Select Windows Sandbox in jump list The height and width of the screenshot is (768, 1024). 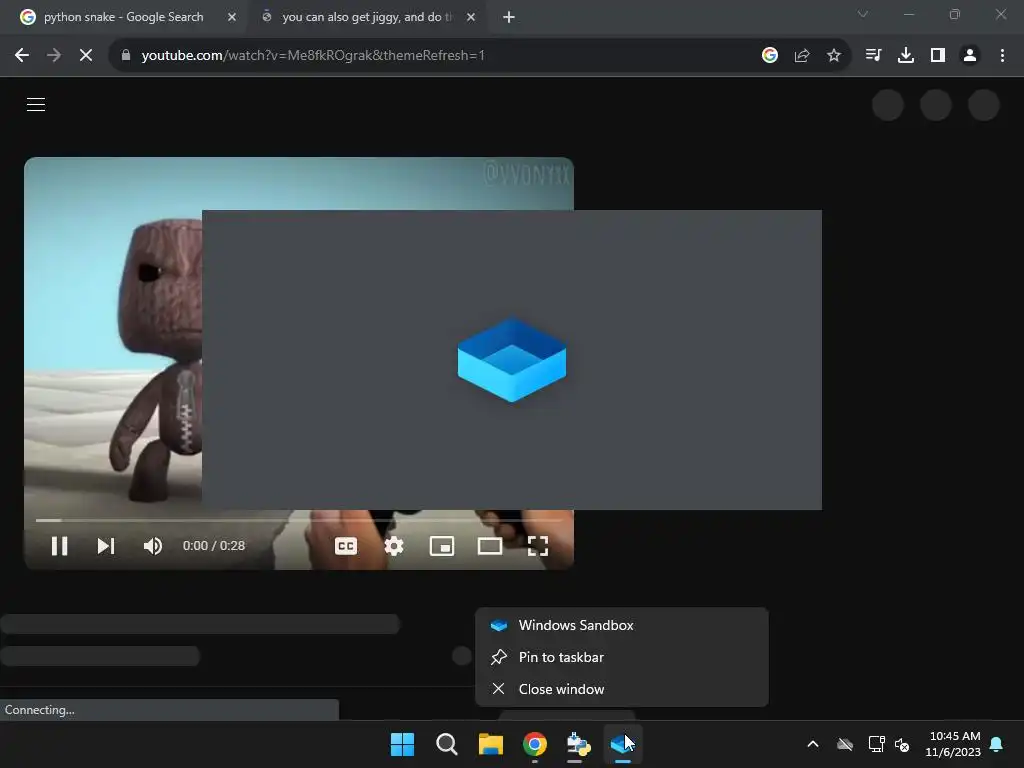click(622, 625)
